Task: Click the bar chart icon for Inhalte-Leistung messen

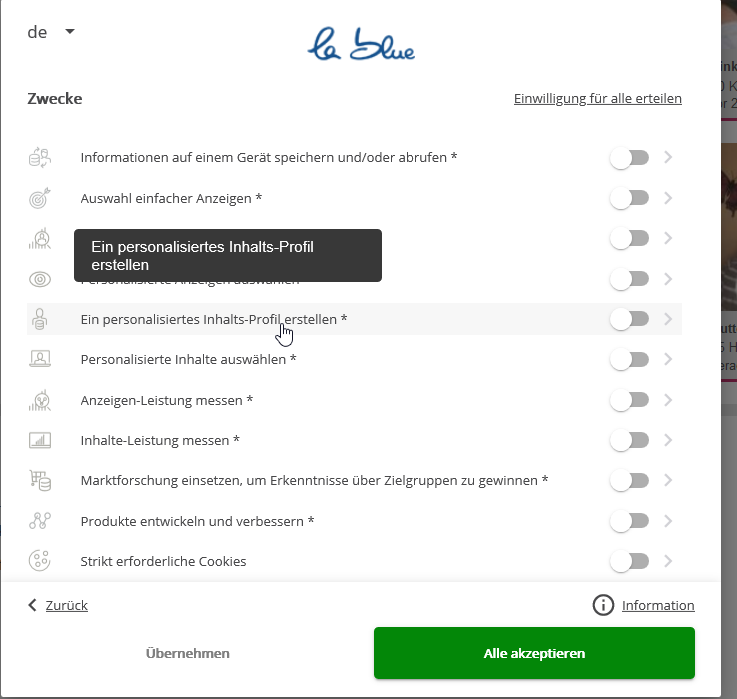Action: (x=39, y=440)
